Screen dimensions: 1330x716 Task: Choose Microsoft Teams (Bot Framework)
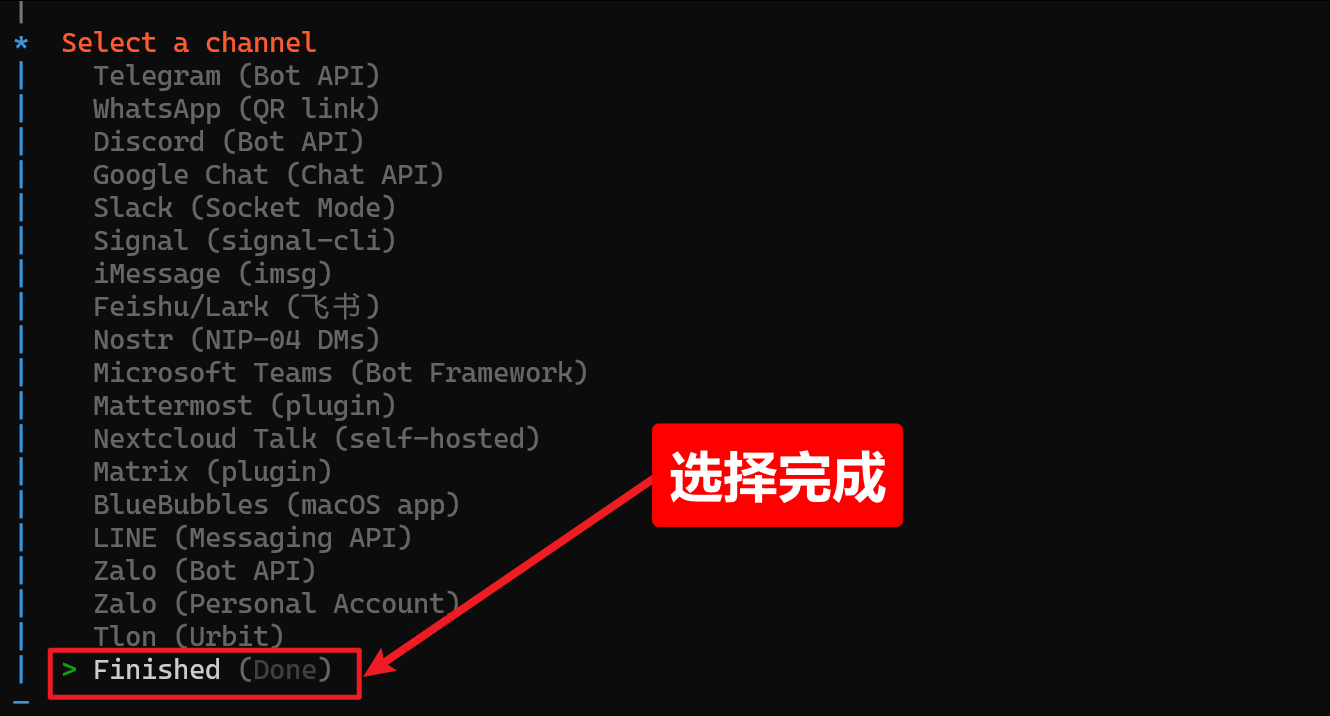(x=341, y=373)
